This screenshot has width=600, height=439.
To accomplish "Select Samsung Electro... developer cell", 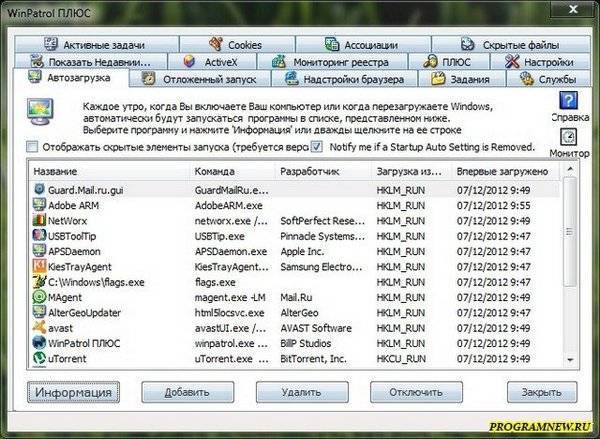I will pos(321,267).
